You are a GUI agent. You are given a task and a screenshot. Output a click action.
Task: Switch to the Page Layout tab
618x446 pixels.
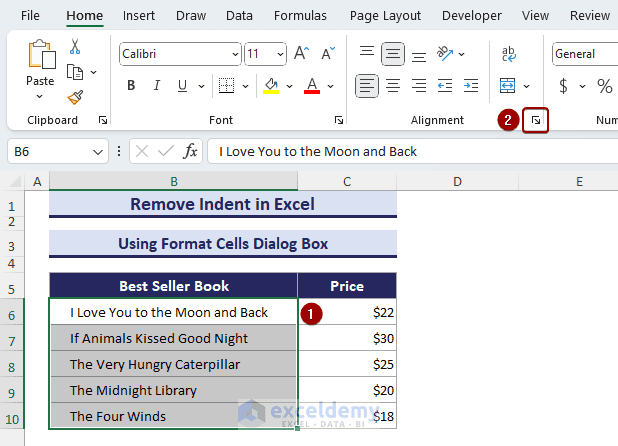[385, 15]
